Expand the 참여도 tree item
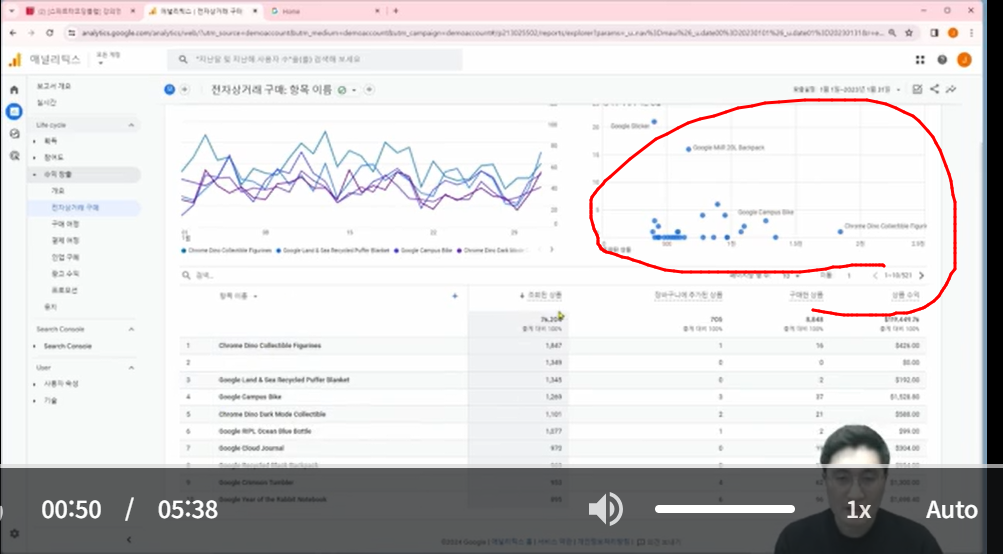 (x=35, y=158)
